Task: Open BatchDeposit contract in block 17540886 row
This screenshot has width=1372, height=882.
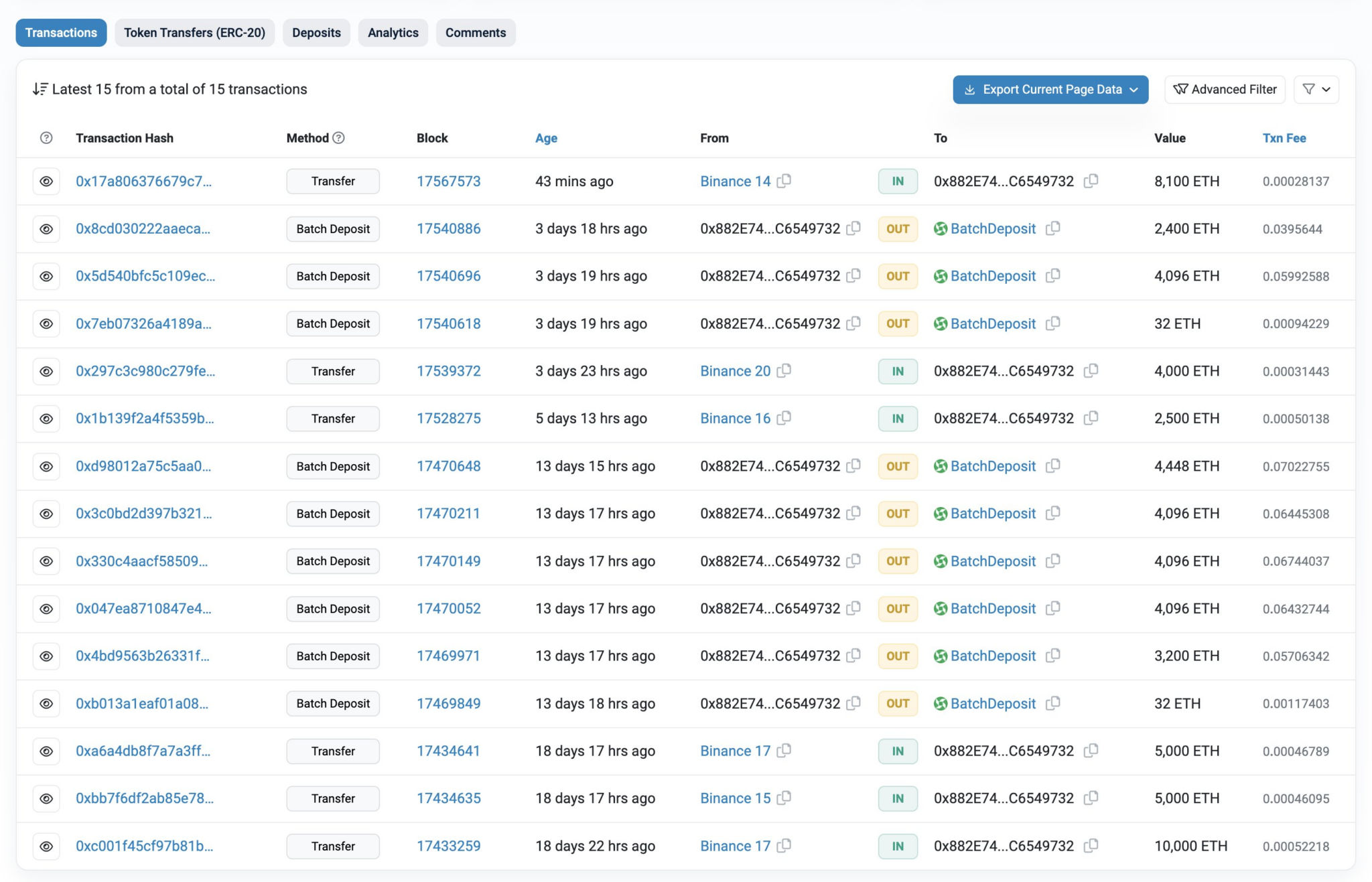Action: click(993, 229)
